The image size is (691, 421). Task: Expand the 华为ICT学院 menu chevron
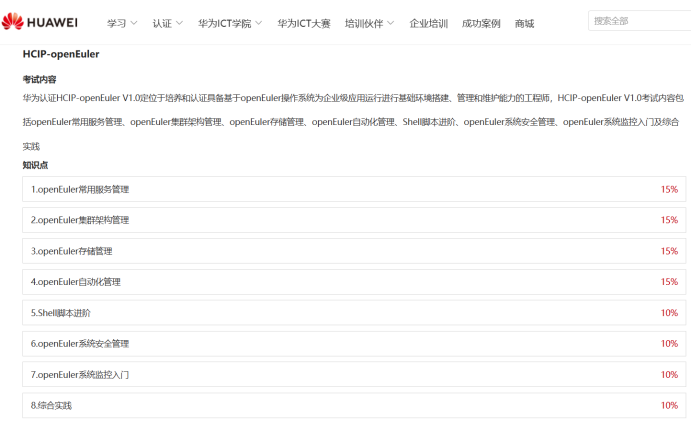[259, 23]
